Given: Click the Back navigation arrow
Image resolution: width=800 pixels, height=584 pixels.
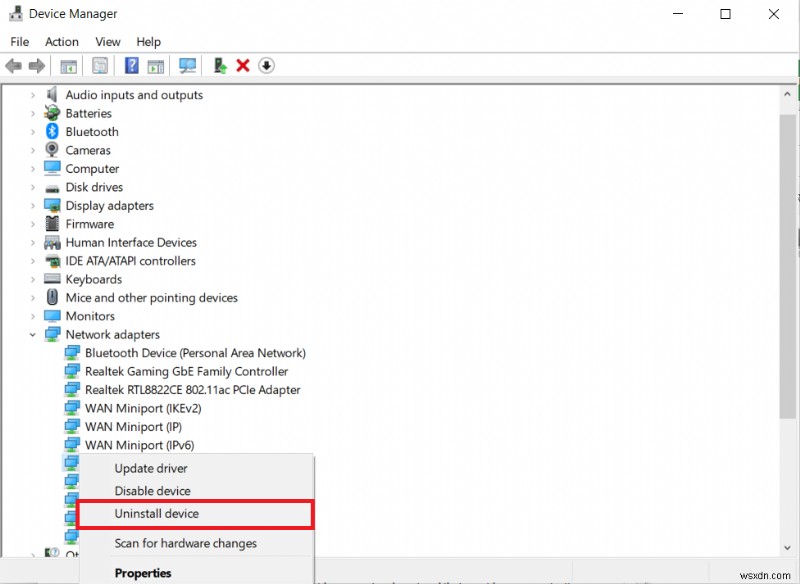Looking at the screenshot, I should (x=13, y=65).
